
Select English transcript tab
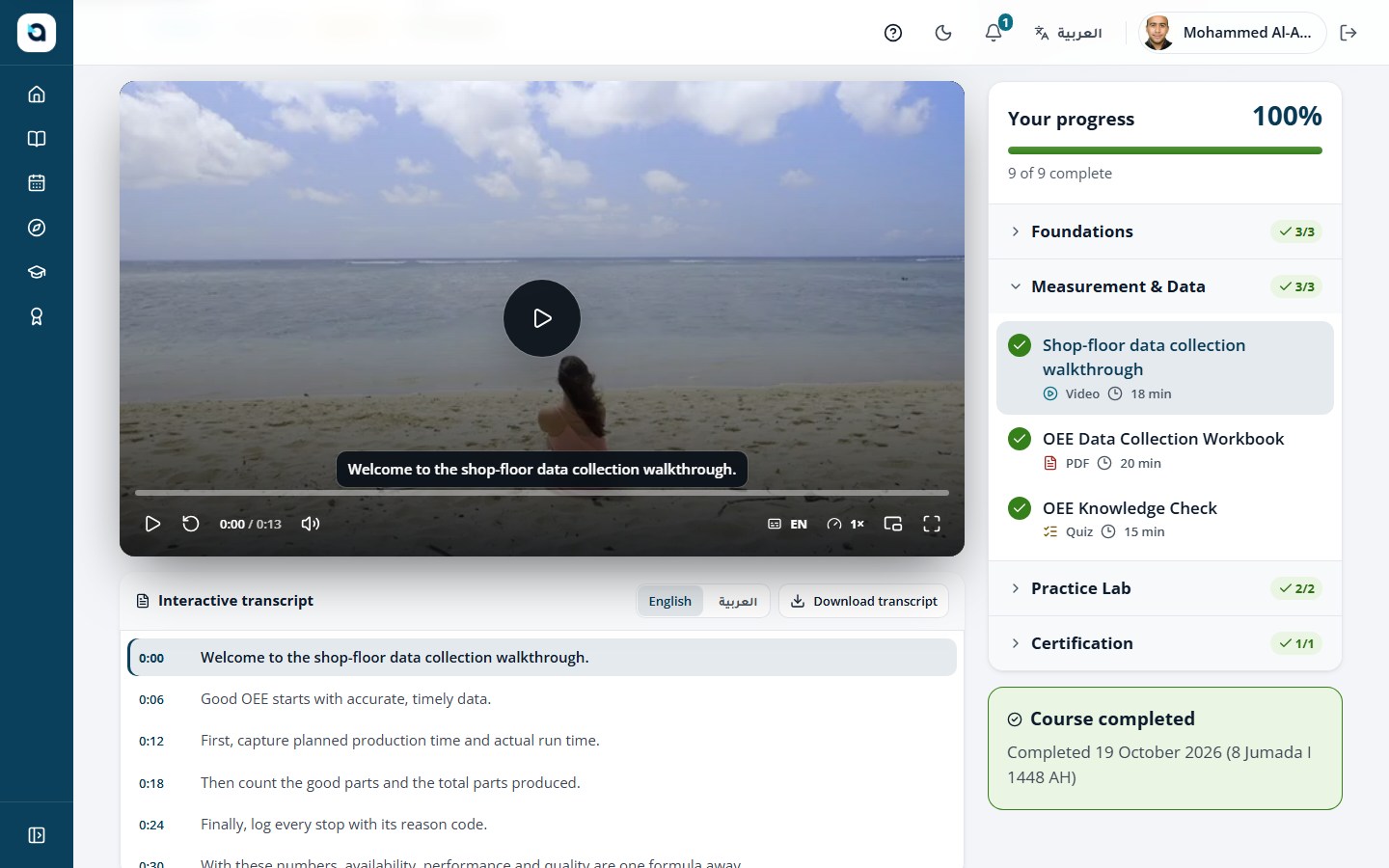[x=670, y=601]
